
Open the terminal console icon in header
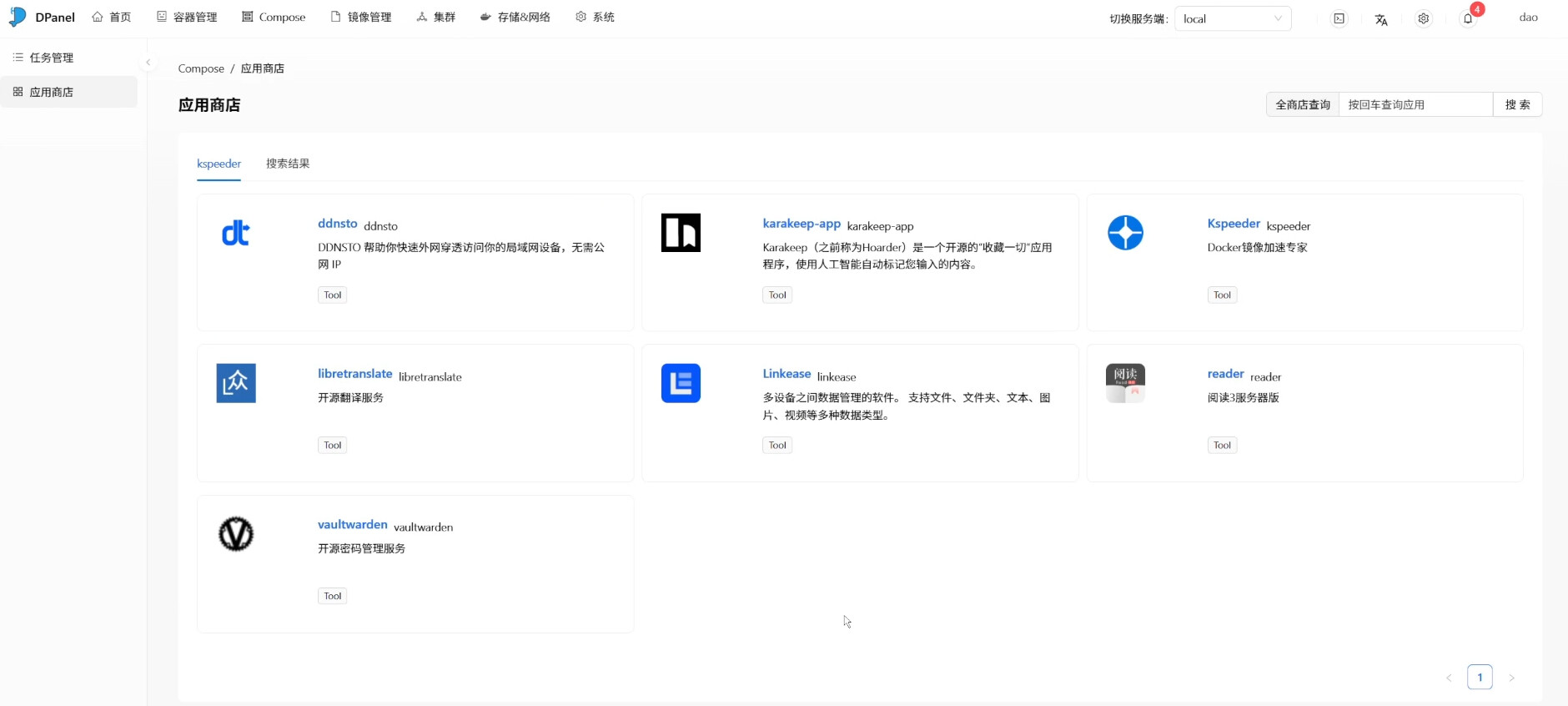tap(1339, 18)
